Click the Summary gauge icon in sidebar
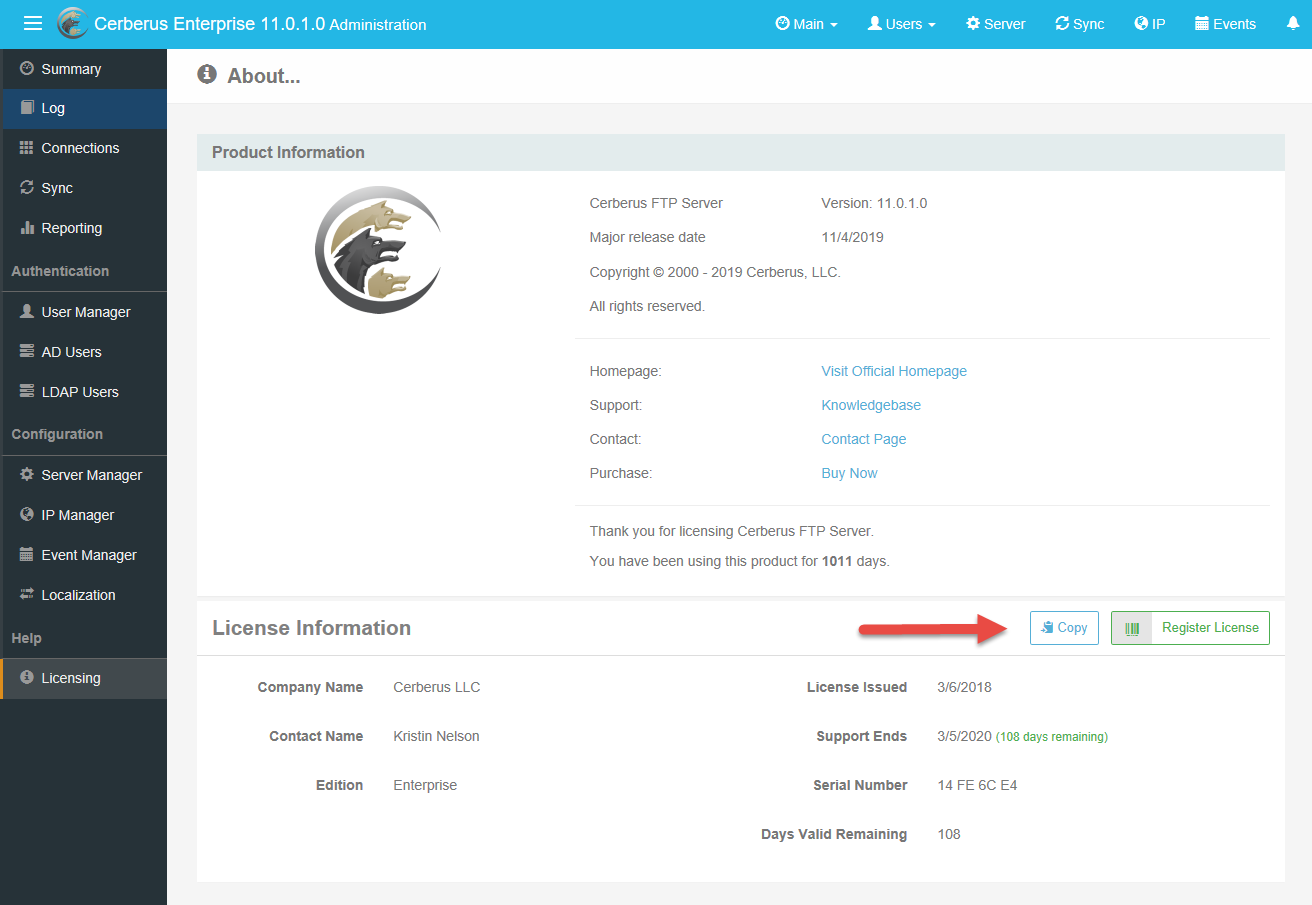 [x=27, y=69]
